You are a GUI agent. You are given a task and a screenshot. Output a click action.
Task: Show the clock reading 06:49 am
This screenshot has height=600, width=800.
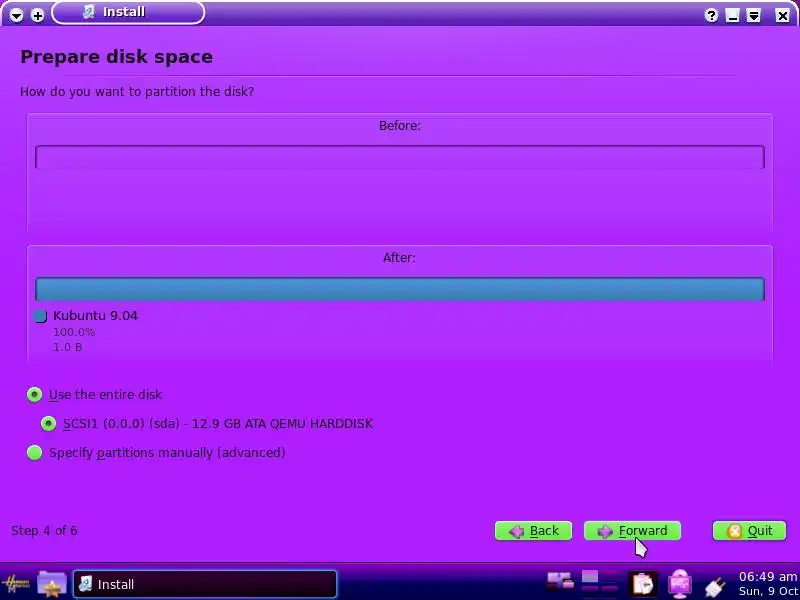(767, 577)
